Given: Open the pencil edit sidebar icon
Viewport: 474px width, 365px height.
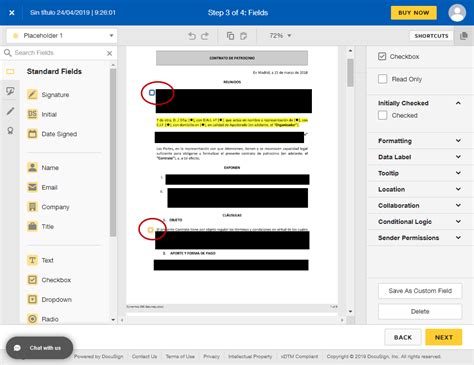Looking at the screenshot, I should point(10,111).
